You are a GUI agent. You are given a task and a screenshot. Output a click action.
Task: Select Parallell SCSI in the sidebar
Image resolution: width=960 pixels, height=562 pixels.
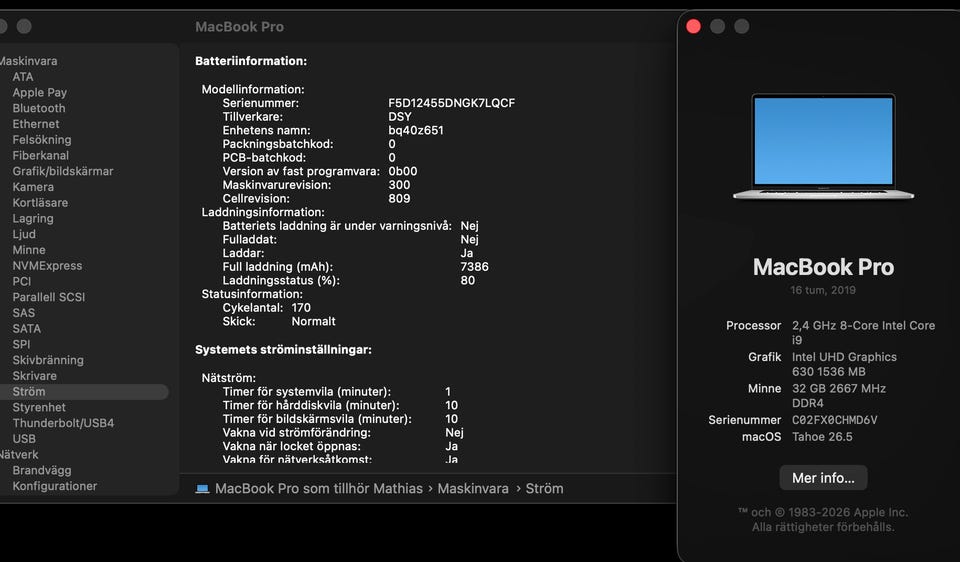48,297
